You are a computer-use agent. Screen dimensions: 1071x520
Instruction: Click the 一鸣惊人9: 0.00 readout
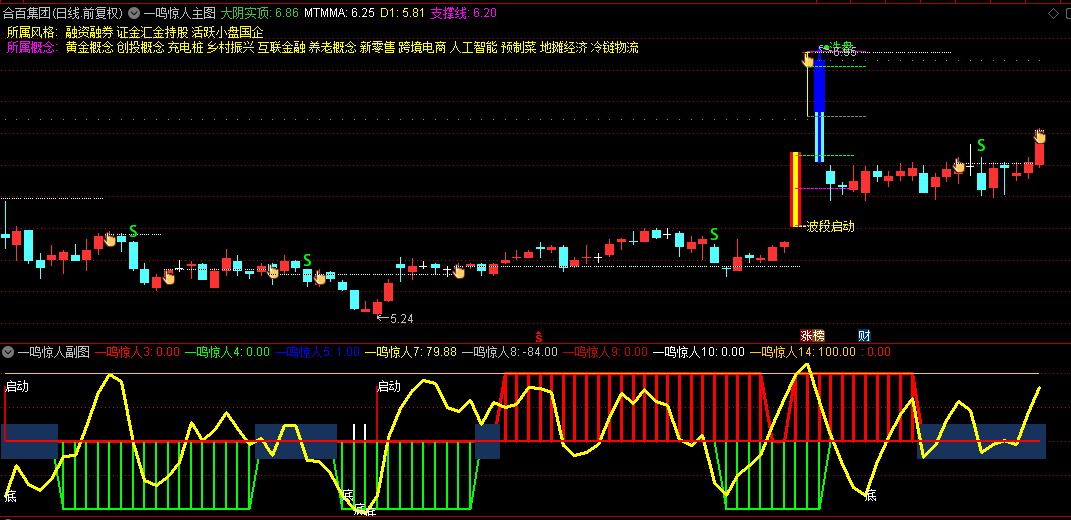(605, 353)
